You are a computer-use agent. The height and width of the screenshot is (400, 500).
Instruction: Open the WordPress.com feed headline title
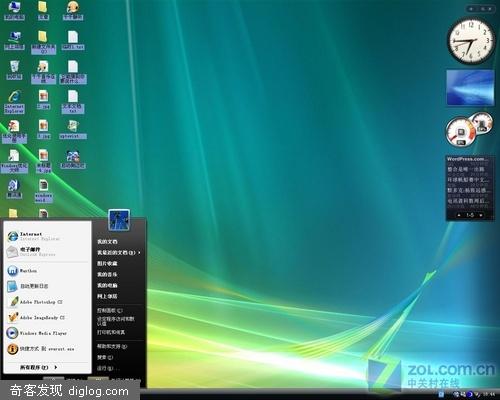tap(467, 159)
